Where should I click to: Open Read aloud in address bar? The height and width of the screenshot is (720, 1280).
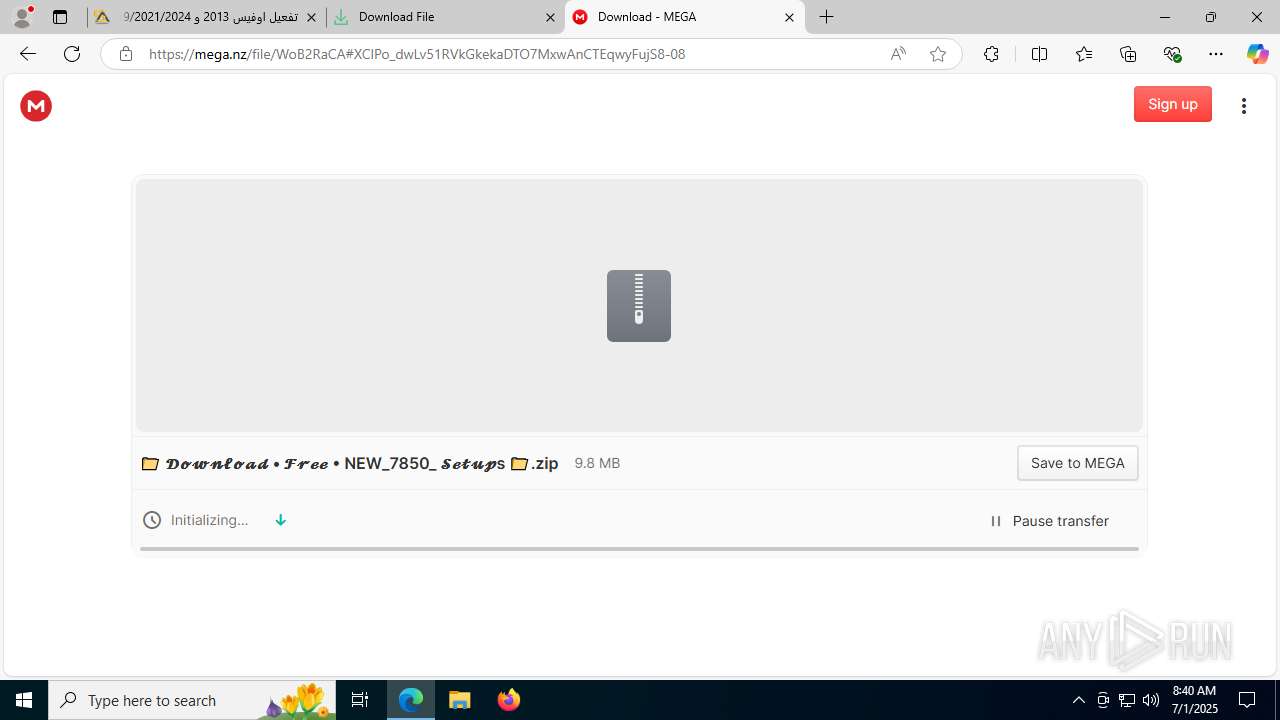pyautogui.click(x=898, y=54)
